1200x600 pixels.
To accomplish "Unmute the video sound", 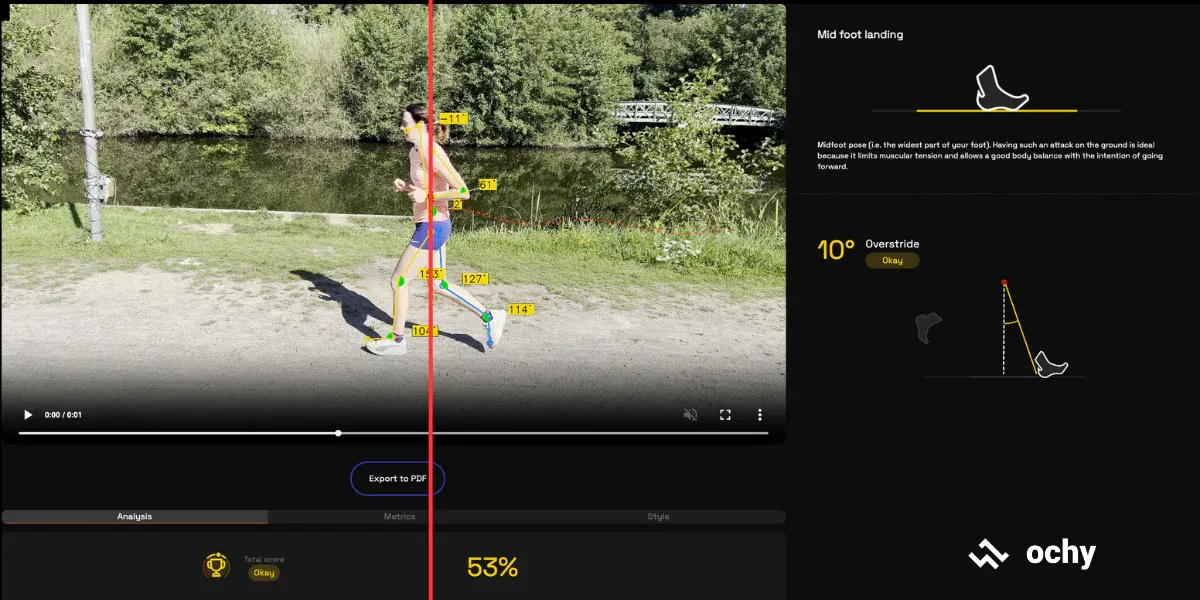I will click(x=691, y=415).
